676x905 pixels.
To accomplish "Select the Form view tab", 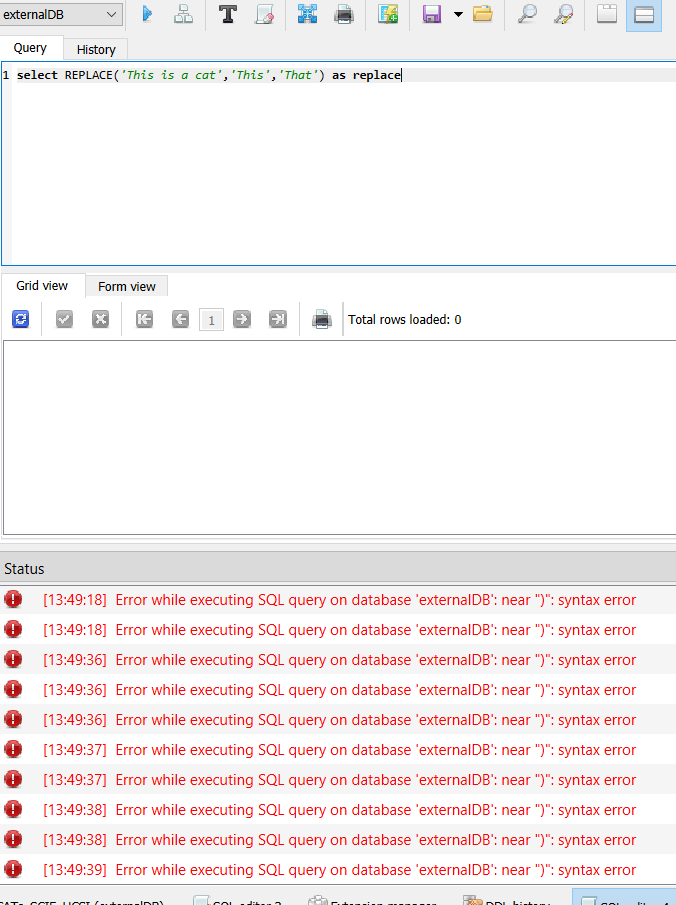I will click(x=126, y=287).
